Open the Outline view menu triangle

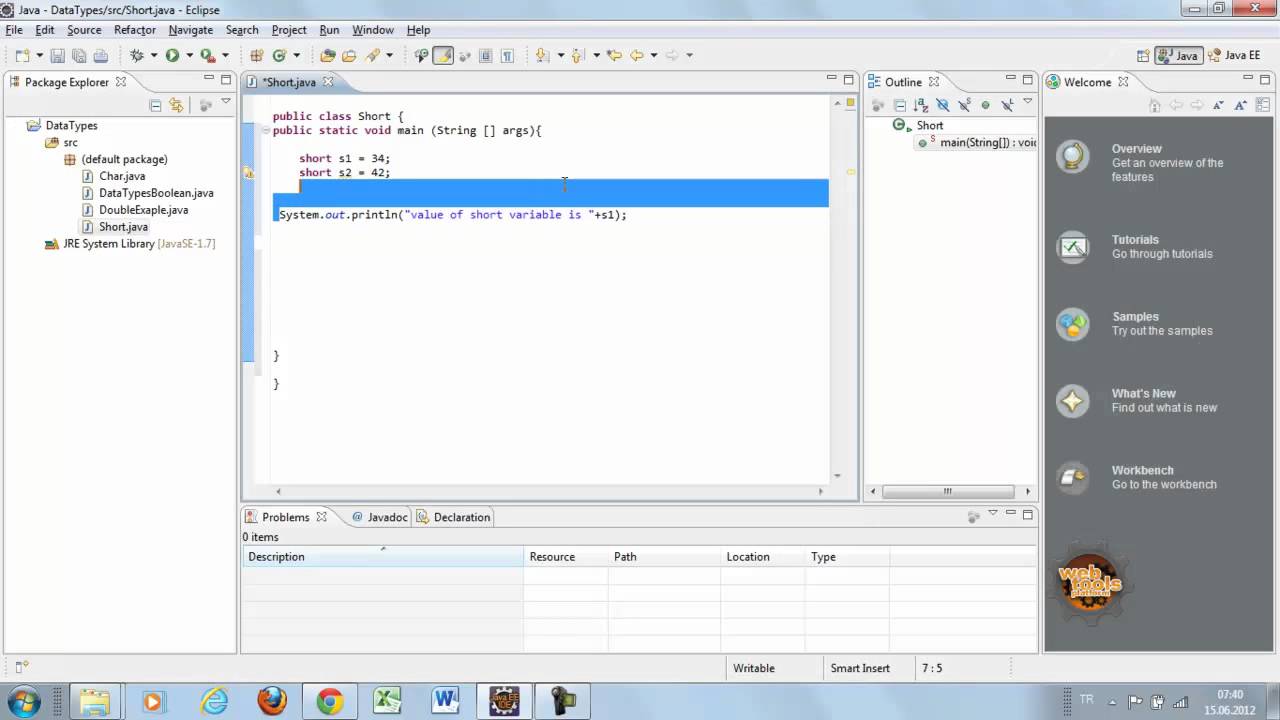[x=1028, y=101]
